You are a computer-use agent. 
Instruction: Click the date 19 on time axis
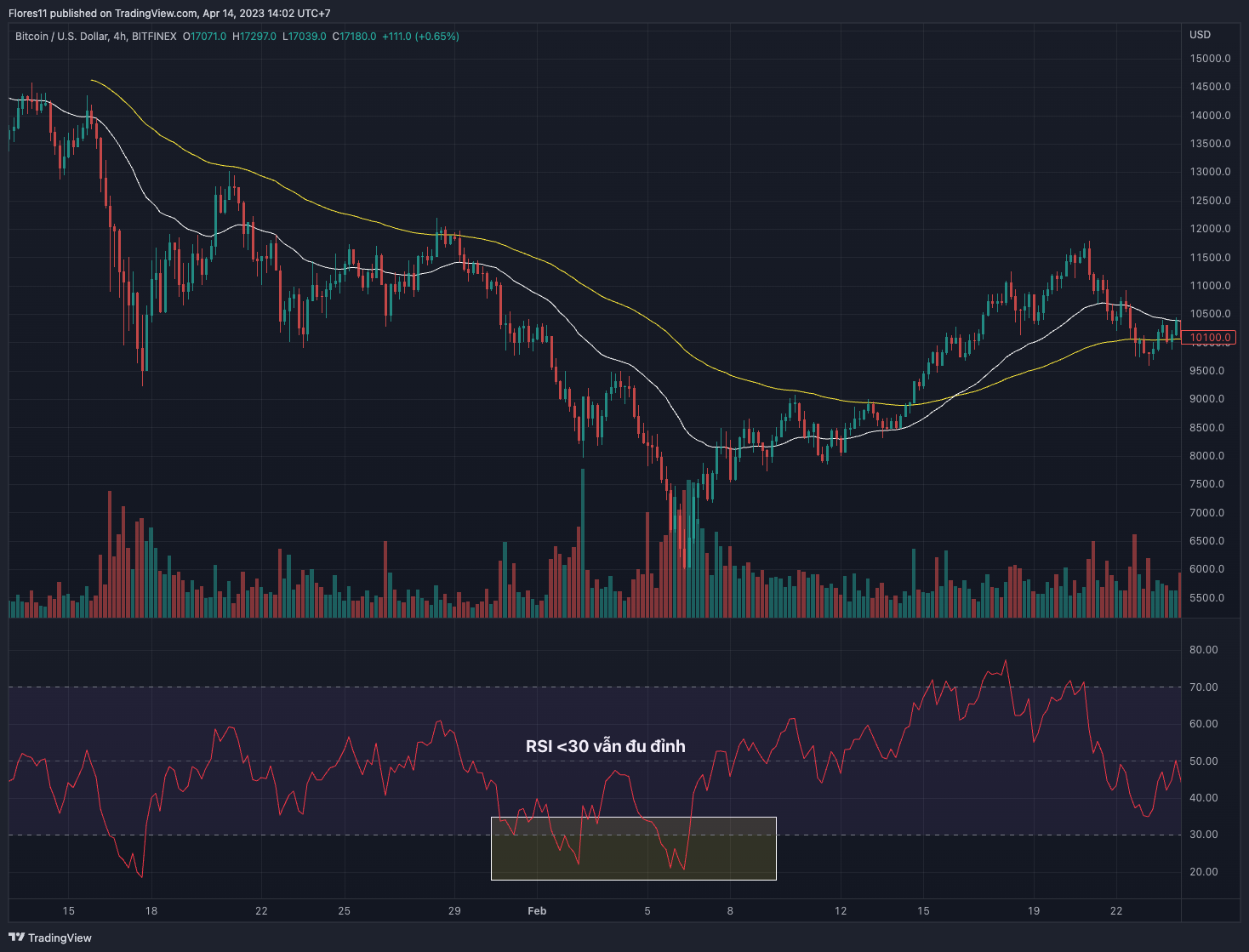[x=1034, y=911]
